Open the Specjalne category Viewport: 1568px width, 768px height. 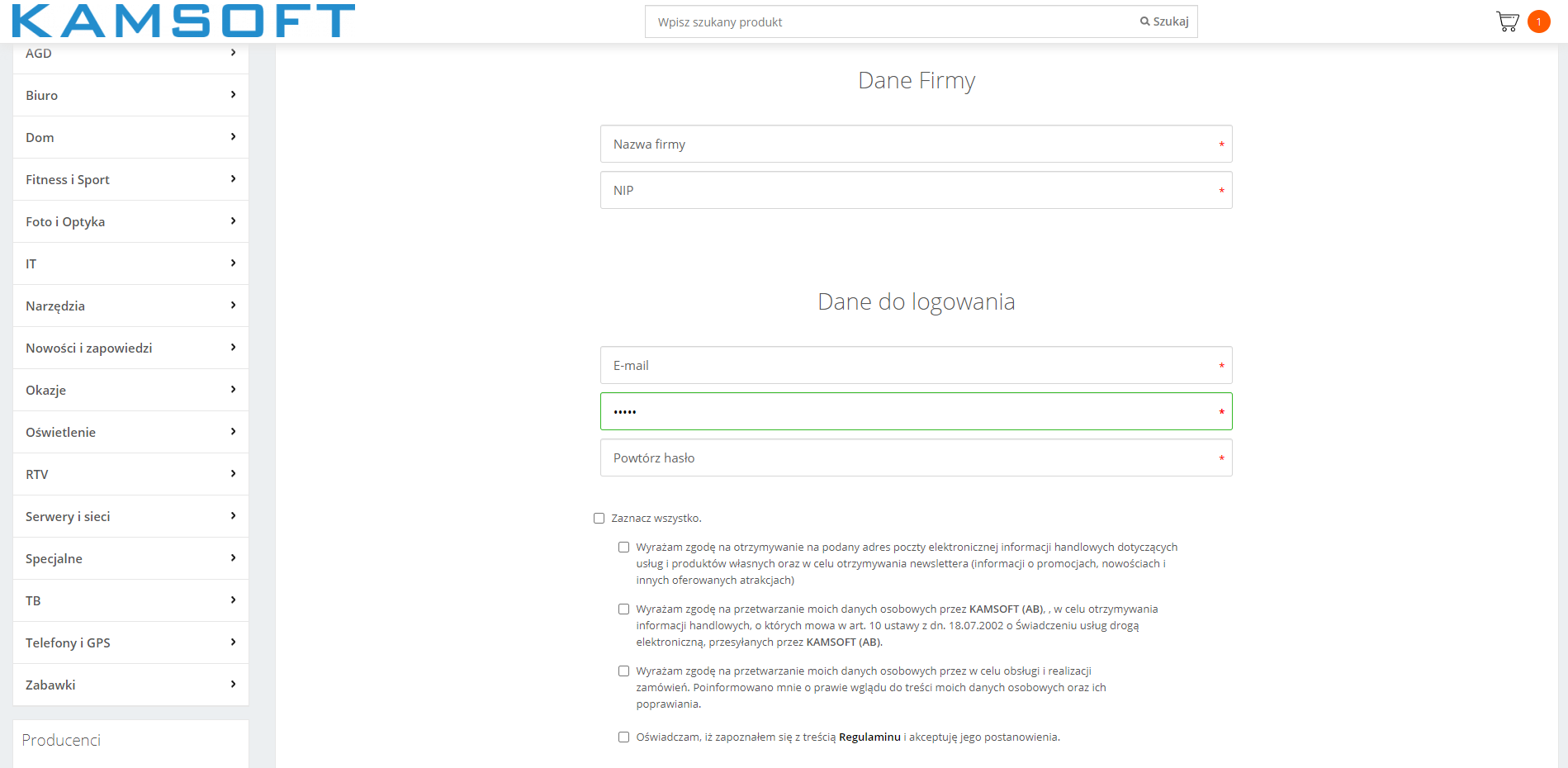tap(130, 558)
